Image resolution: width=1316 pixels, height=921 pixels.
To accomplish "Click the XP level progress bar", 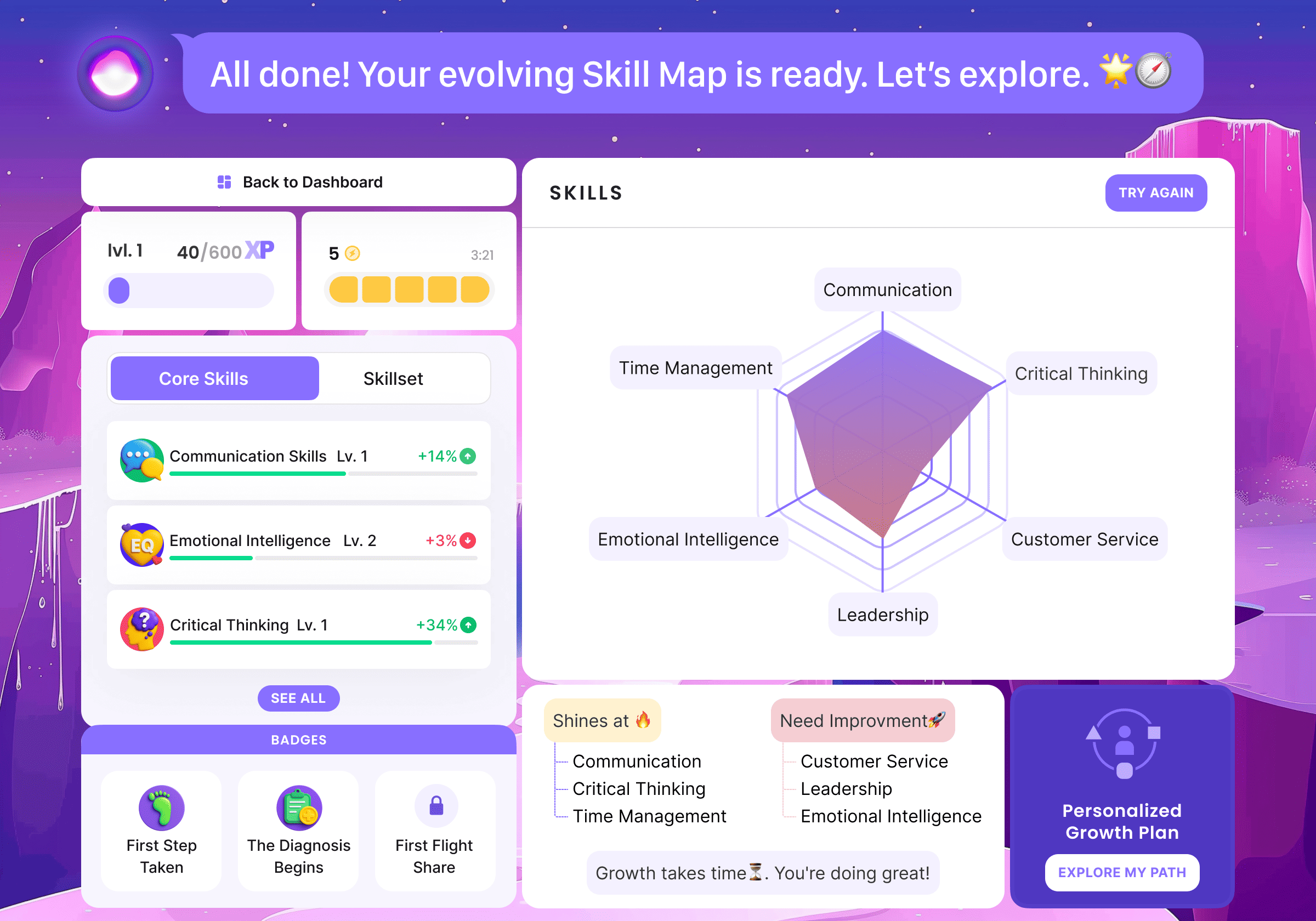I will pyautogui.click(x=188, y=291).
